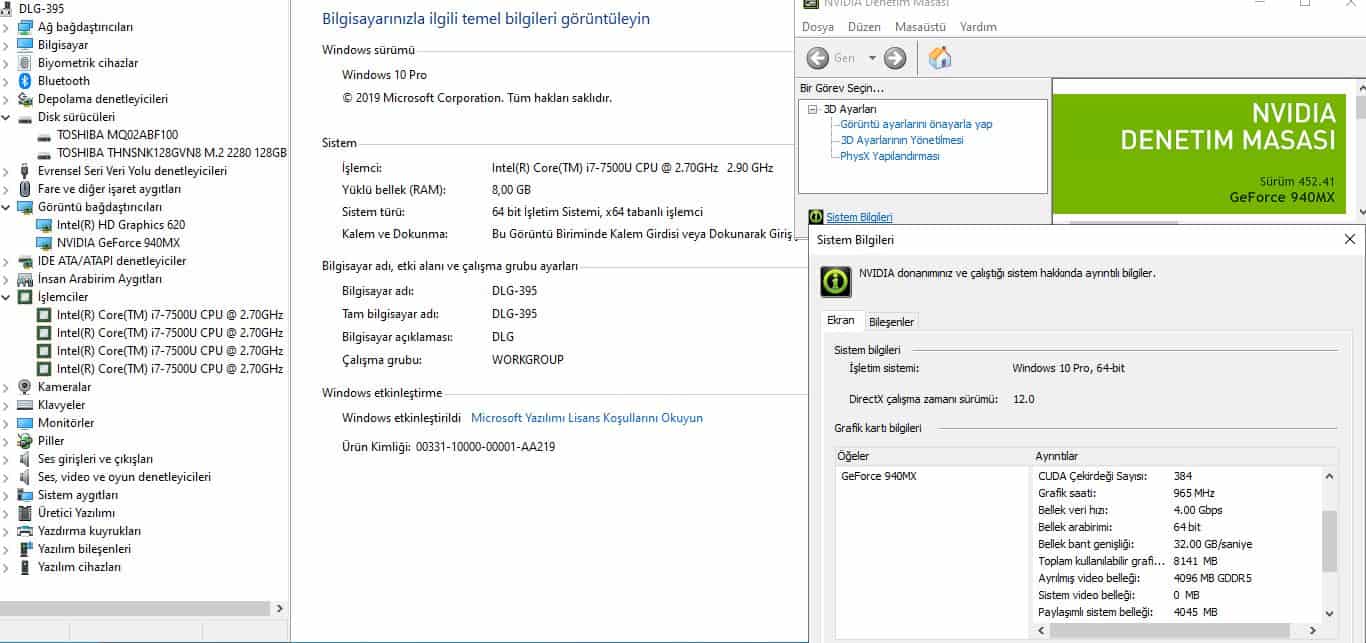Click the Monitörler monitor icon

(25, 423)
